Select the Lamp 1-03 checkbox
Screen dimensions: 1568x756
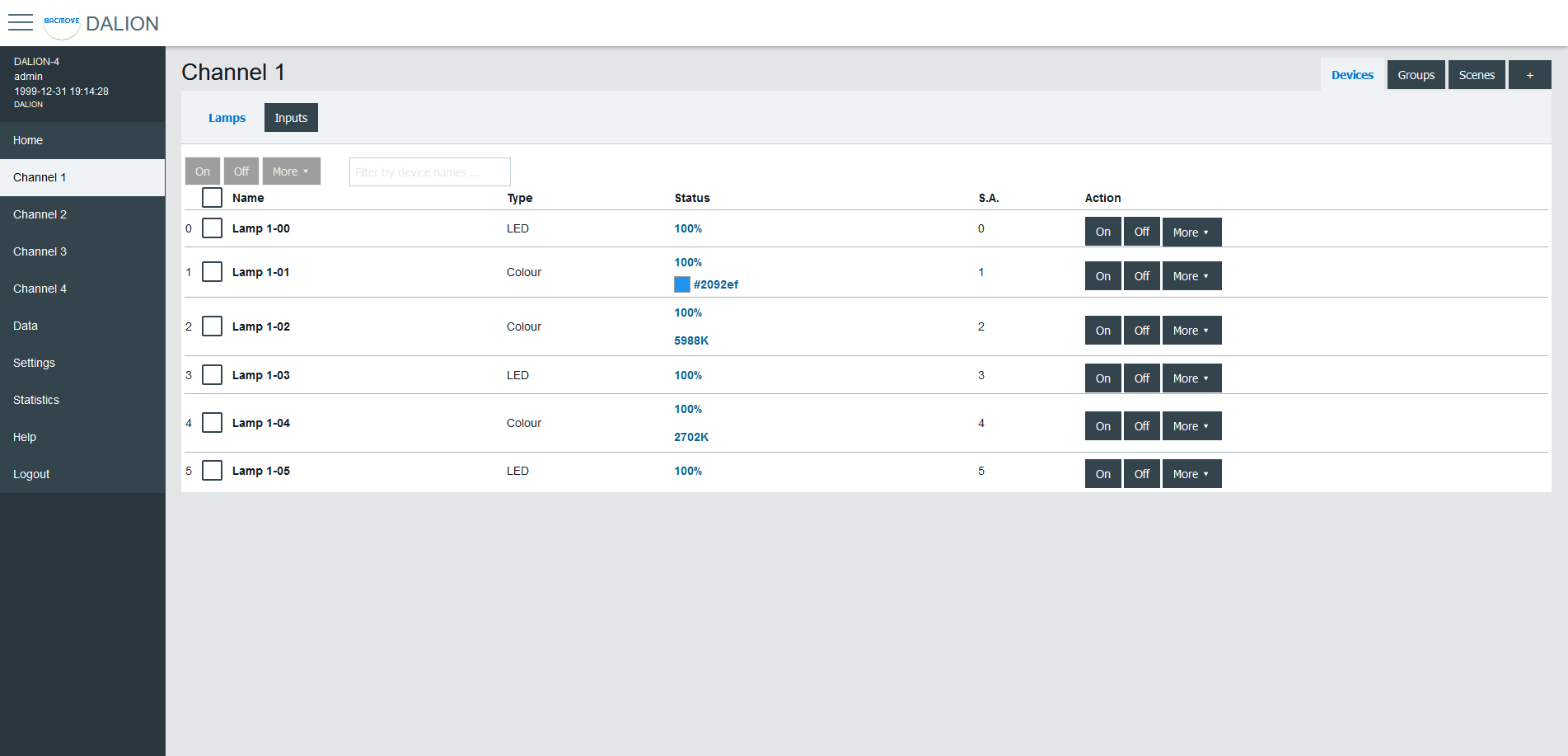point(212,375)
